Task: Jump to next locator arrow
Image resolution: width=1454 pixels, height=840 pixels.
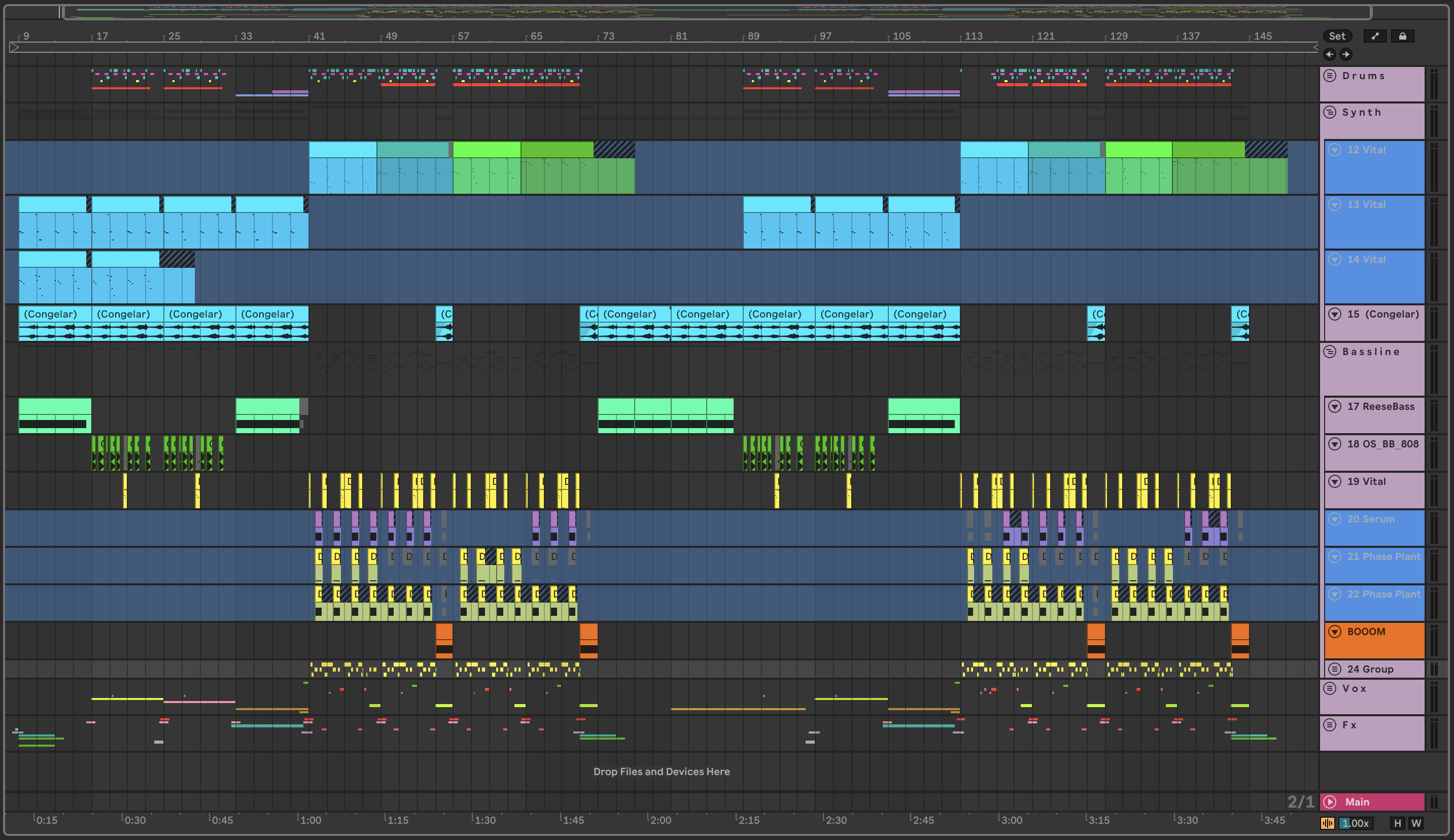Action: [x=1345, y=54]
